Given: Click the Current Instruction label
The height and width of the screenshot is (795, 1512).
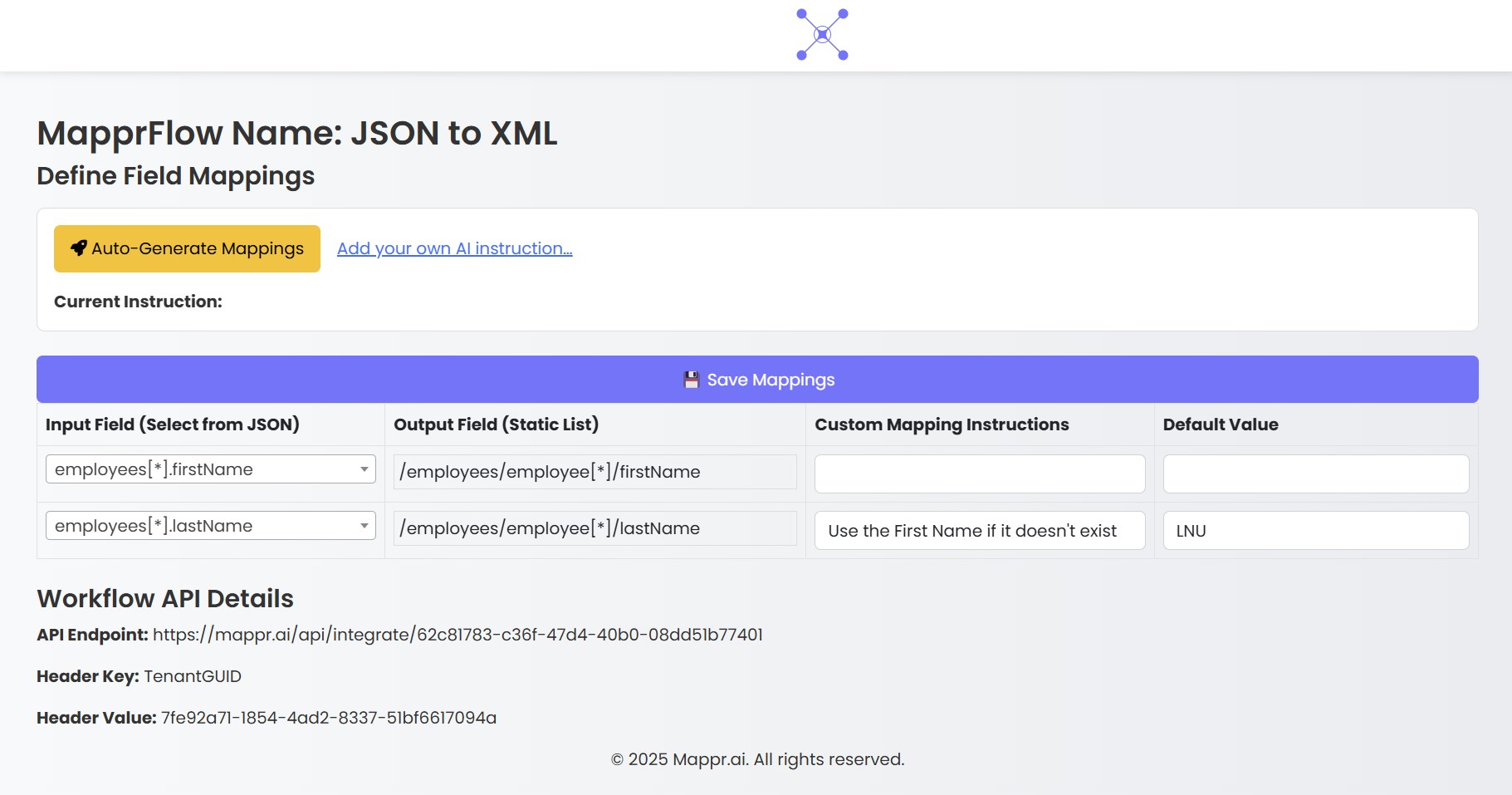Looking at the screenshot, I should (x=138, y=302).
